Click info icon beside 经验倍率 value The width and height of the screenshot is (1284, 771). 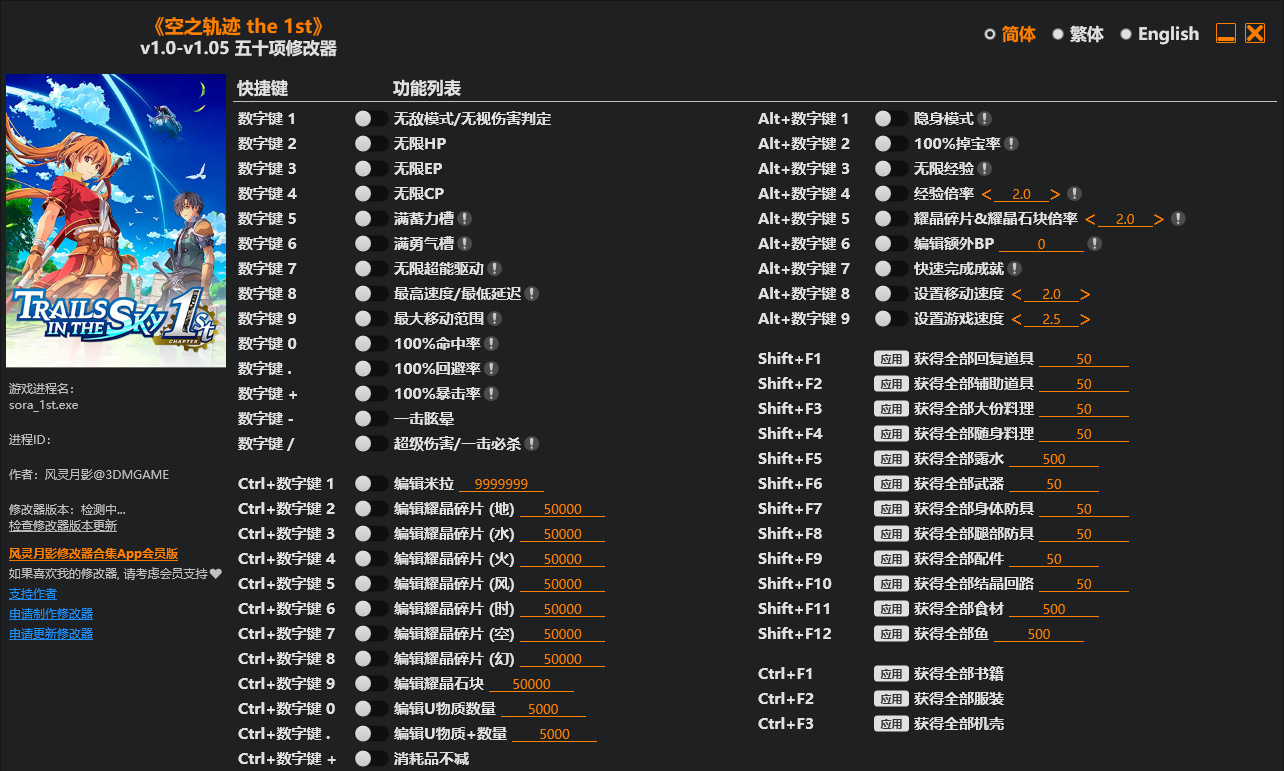coord(1074,194)
